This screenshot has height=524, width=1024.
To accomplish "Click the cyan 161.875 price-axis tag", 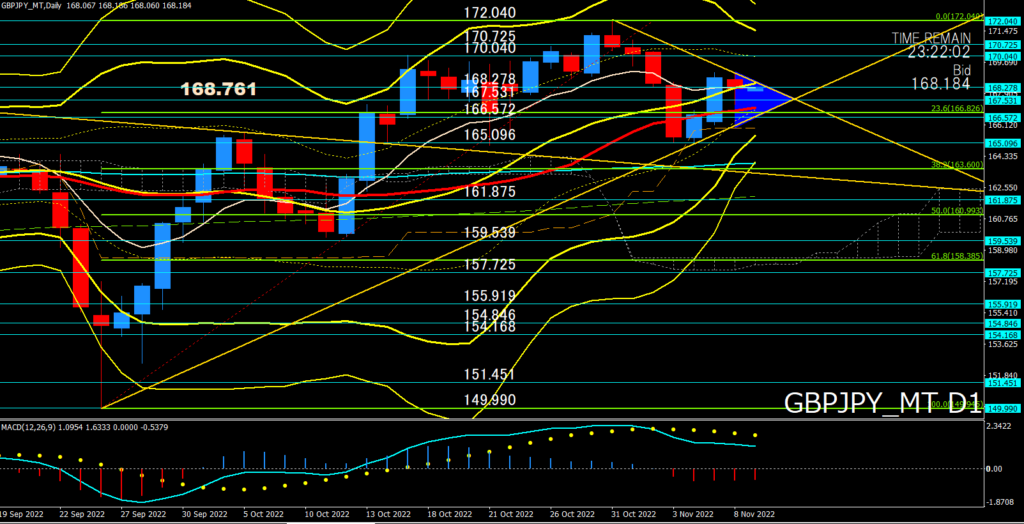I will (1004, 200).
